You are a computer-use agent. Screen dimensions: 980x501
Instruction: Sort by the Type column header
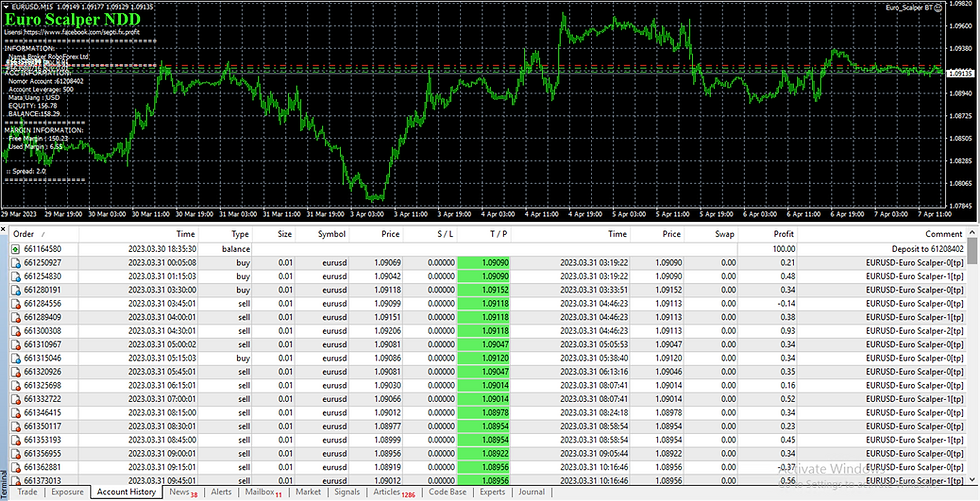click(x=226, y=234)
